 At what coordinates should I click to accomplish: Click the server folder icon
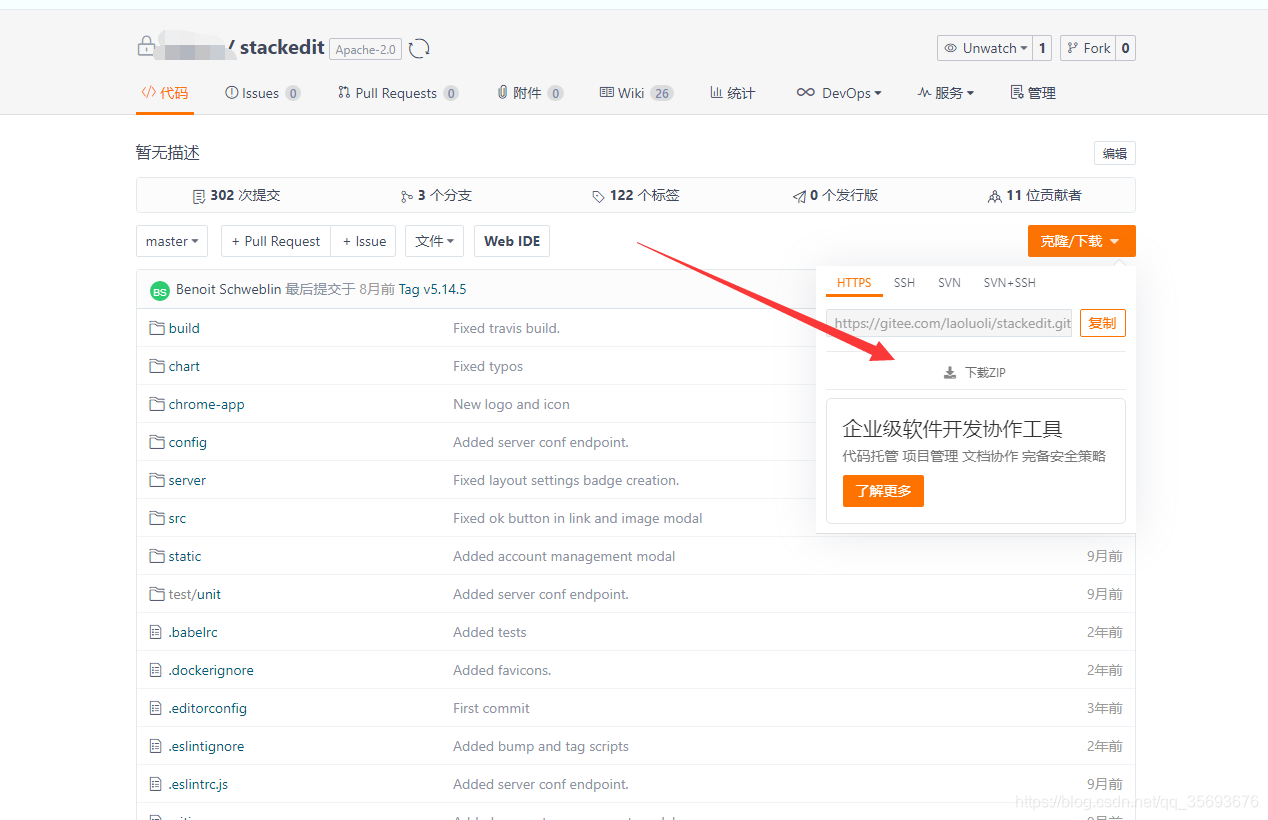click(156, 480)
